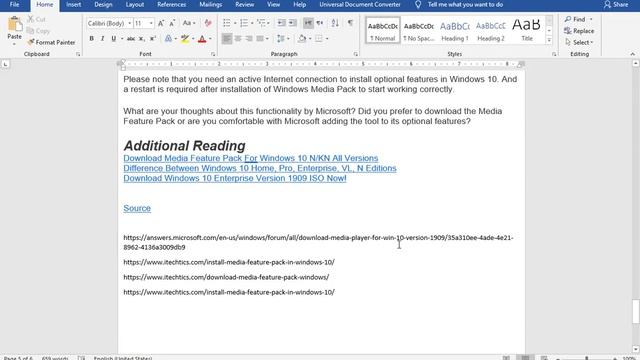Open the Paragraph dialog launcher
This screenshot has width=640, height=360.
(x=356, y=54)
